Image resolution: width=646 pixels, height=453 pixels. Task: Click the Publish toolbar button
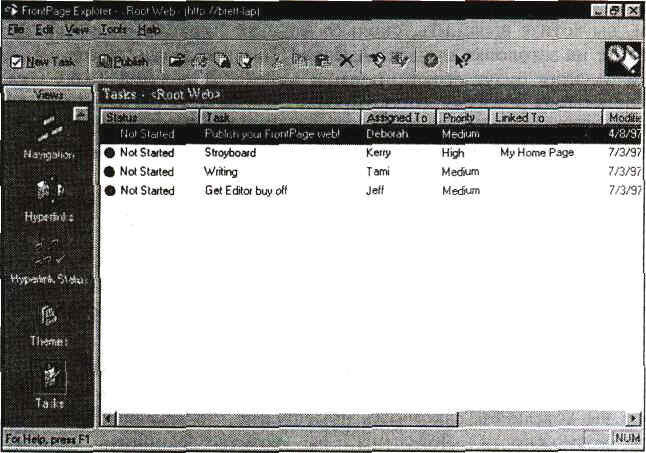coord(122,62)
